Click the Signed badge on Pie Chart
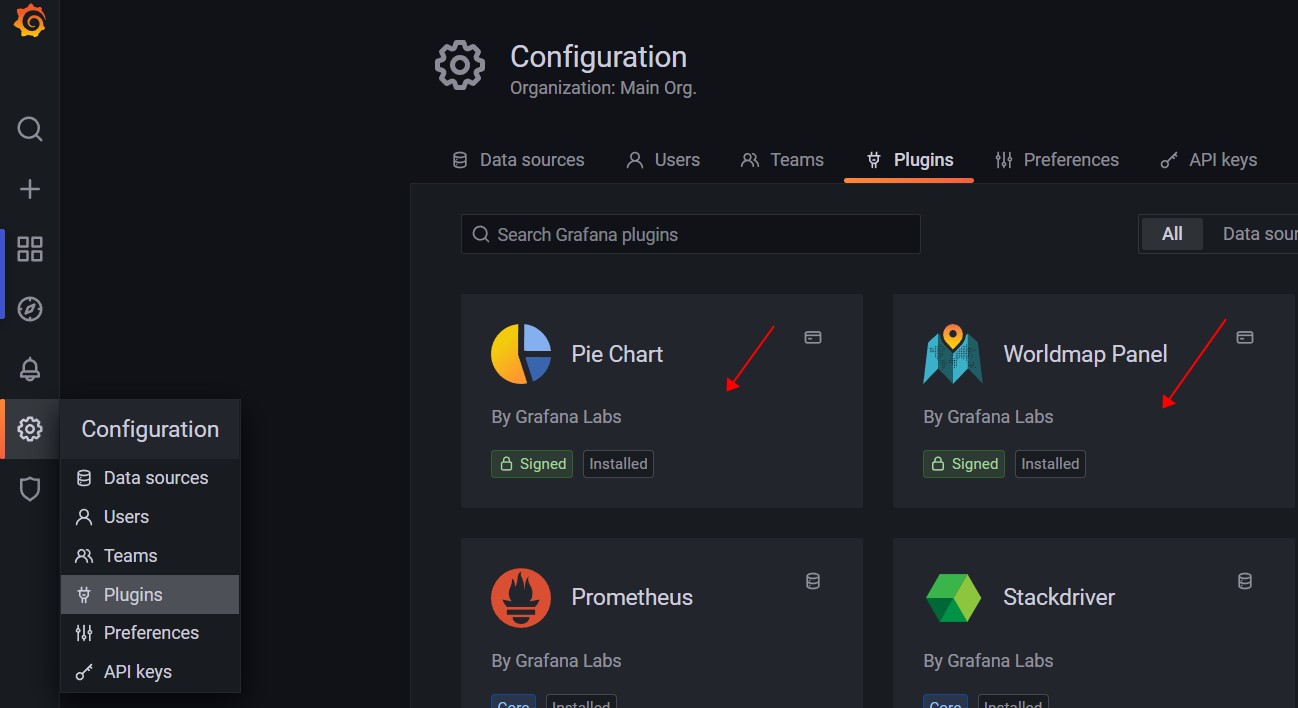 tap(532, 464)
